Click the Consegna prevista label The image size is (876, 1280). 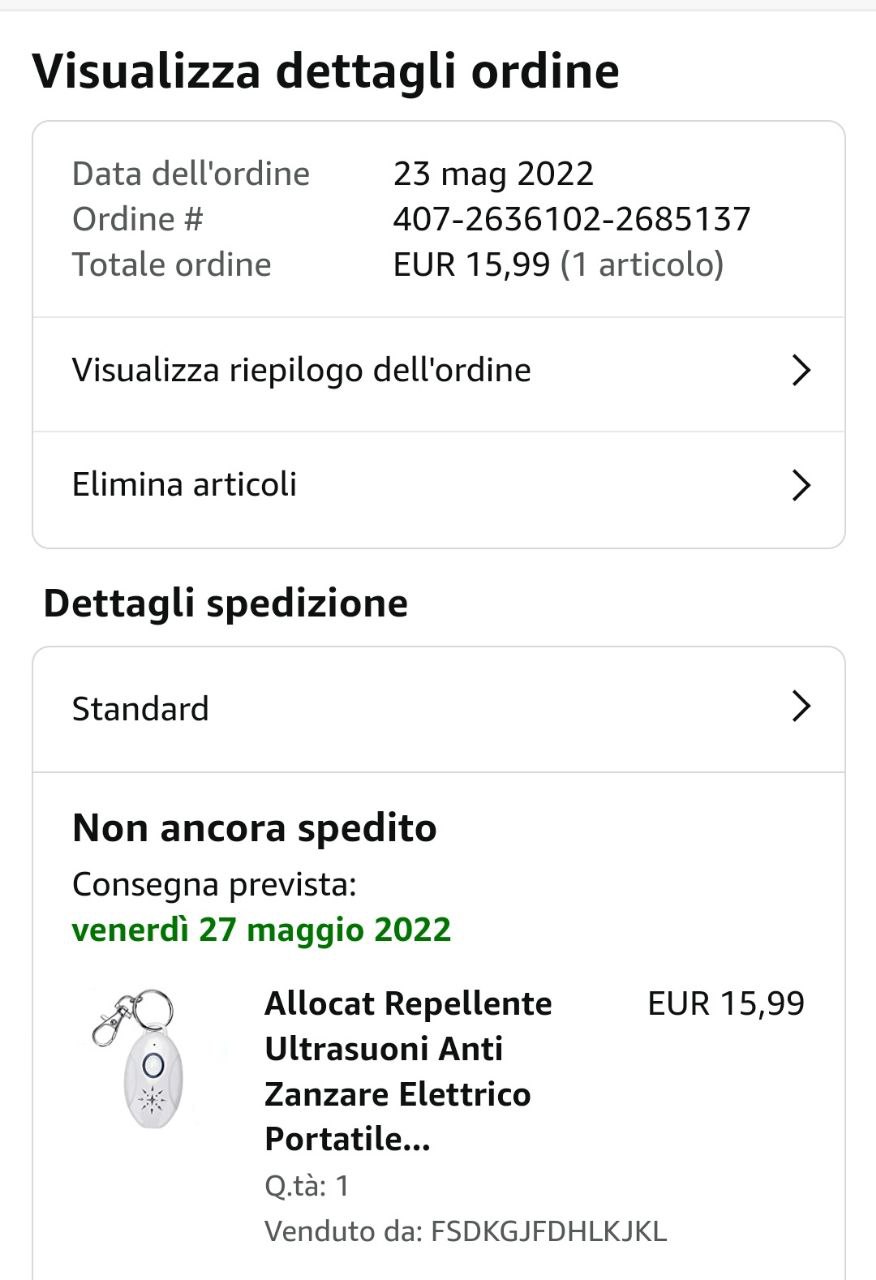pyautogui.click(x=214, y=885)
